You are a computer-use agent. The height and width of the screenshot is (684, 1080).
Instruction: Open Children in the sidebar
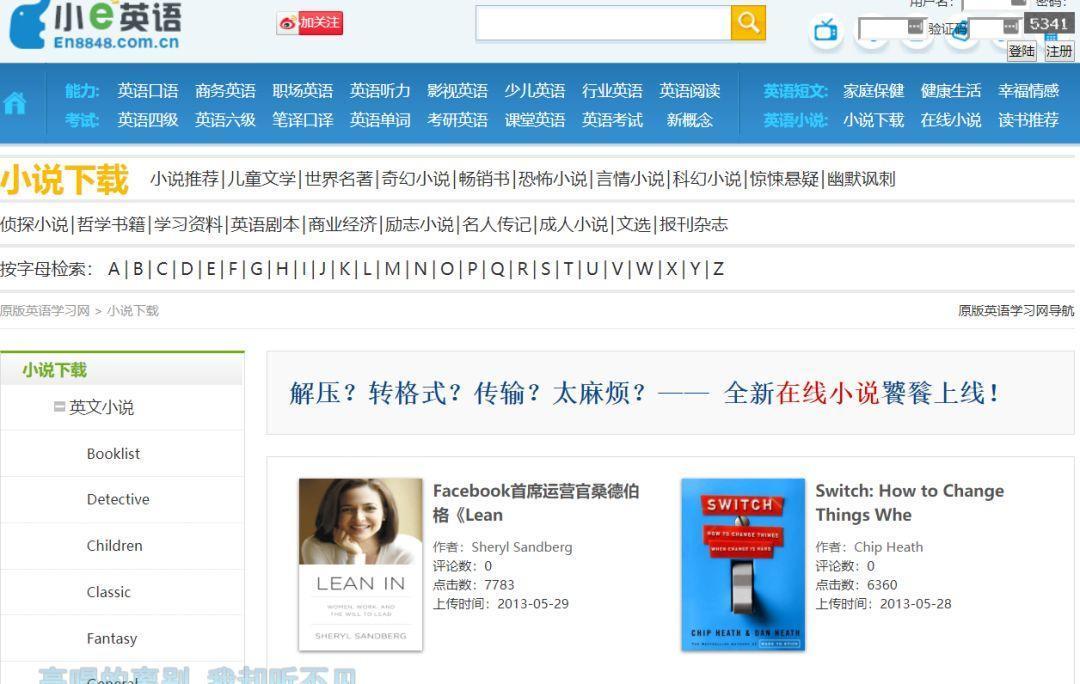tap(114, 546)
